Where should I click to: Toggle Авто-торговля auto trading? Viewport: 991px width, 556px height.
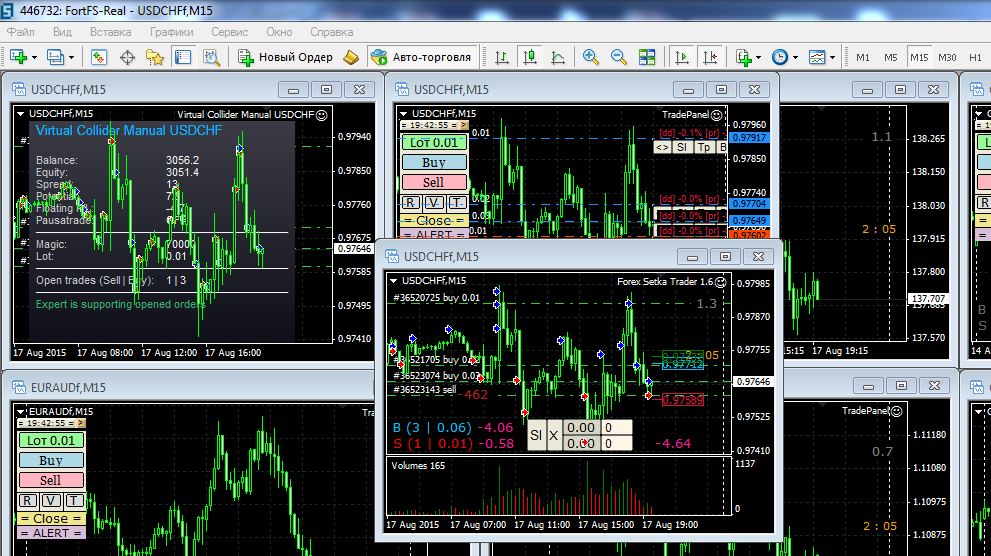(x=421, y=57)
